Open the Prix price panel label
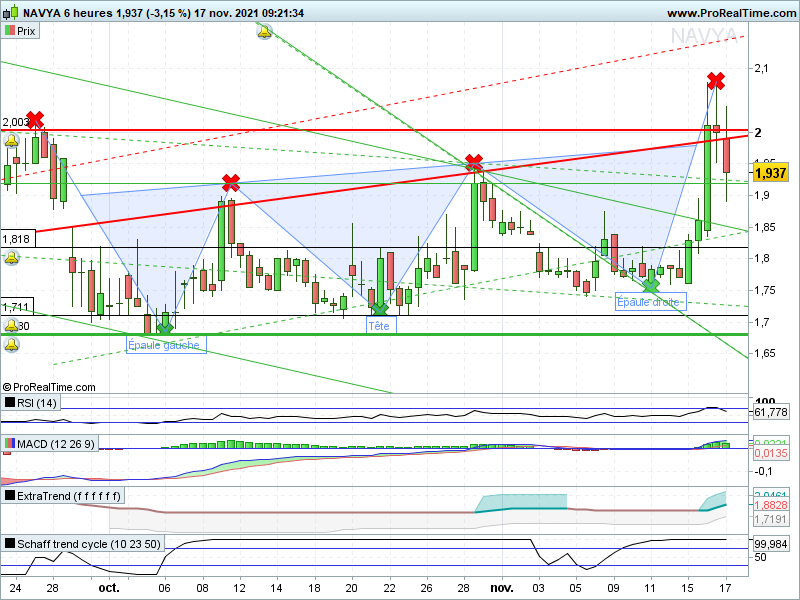Image resolution: width=800 pixels, height=600 pixels. click(20, 31)
